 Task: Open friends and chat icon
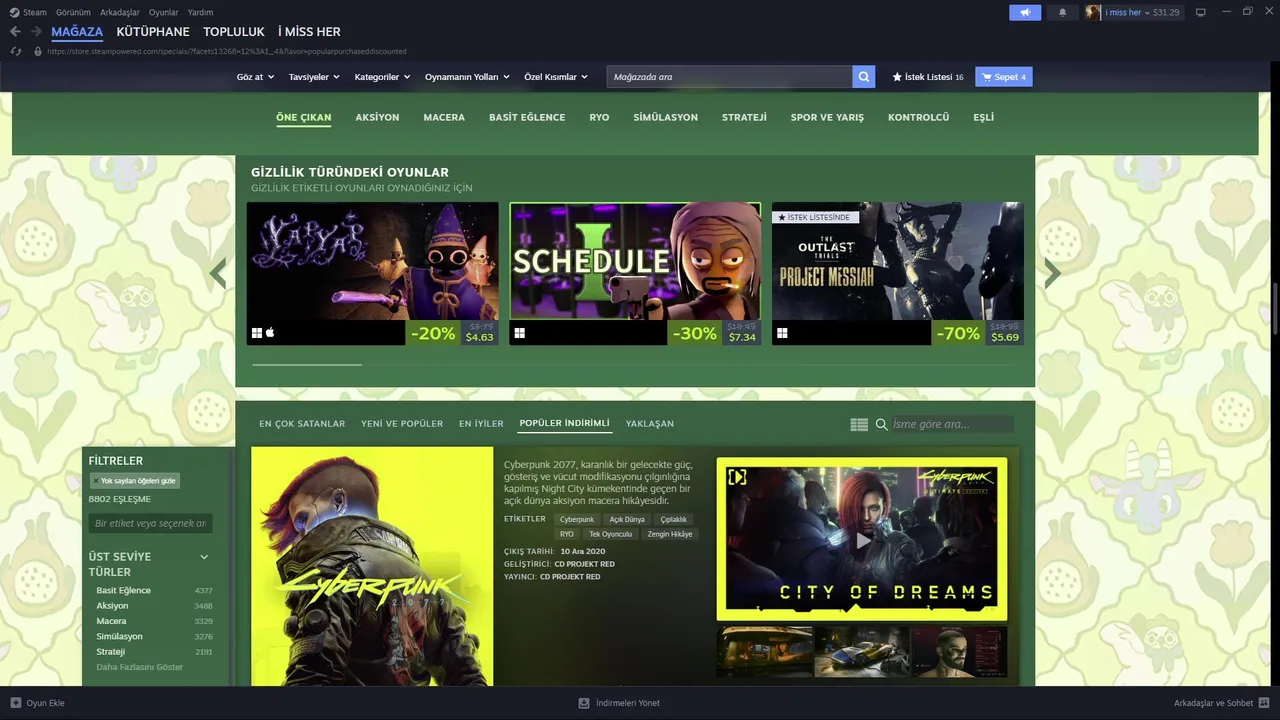(x=1264, y=703)
